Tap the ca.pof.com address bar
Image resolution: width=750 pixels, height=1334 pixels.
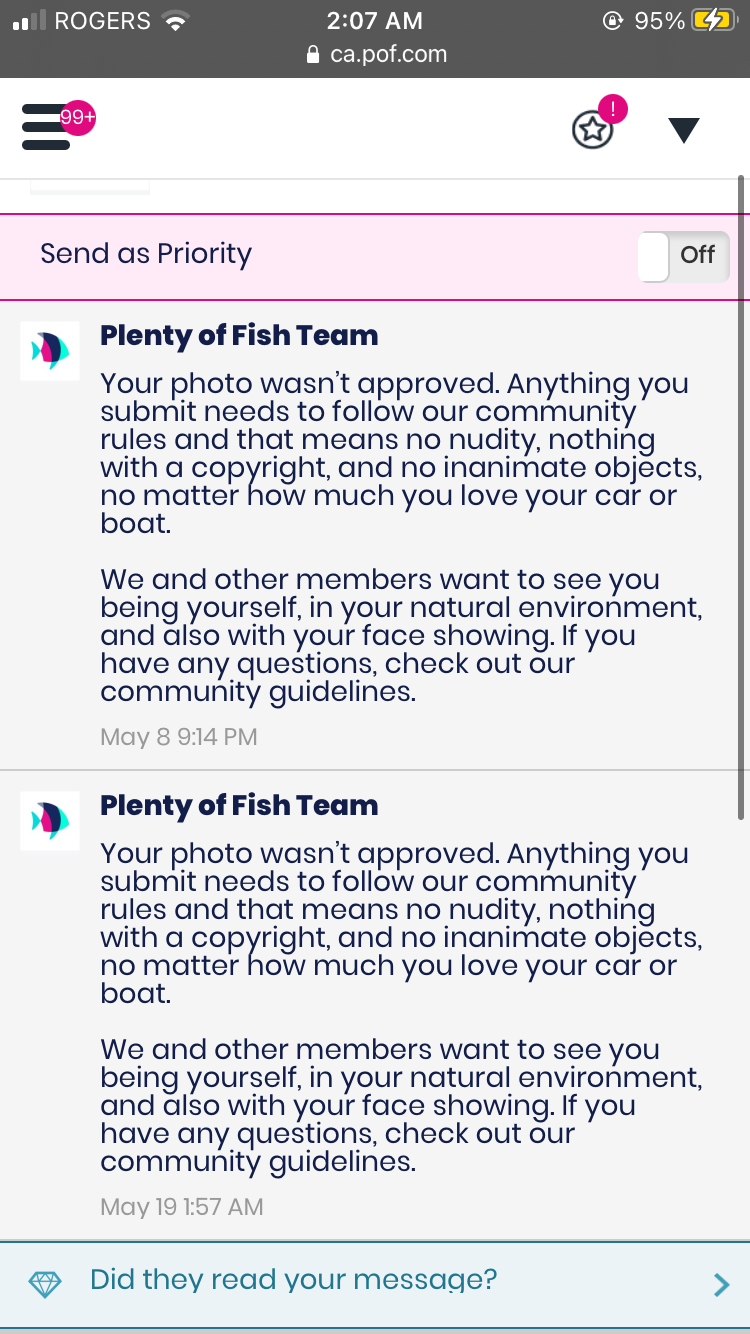pos(376,54)
